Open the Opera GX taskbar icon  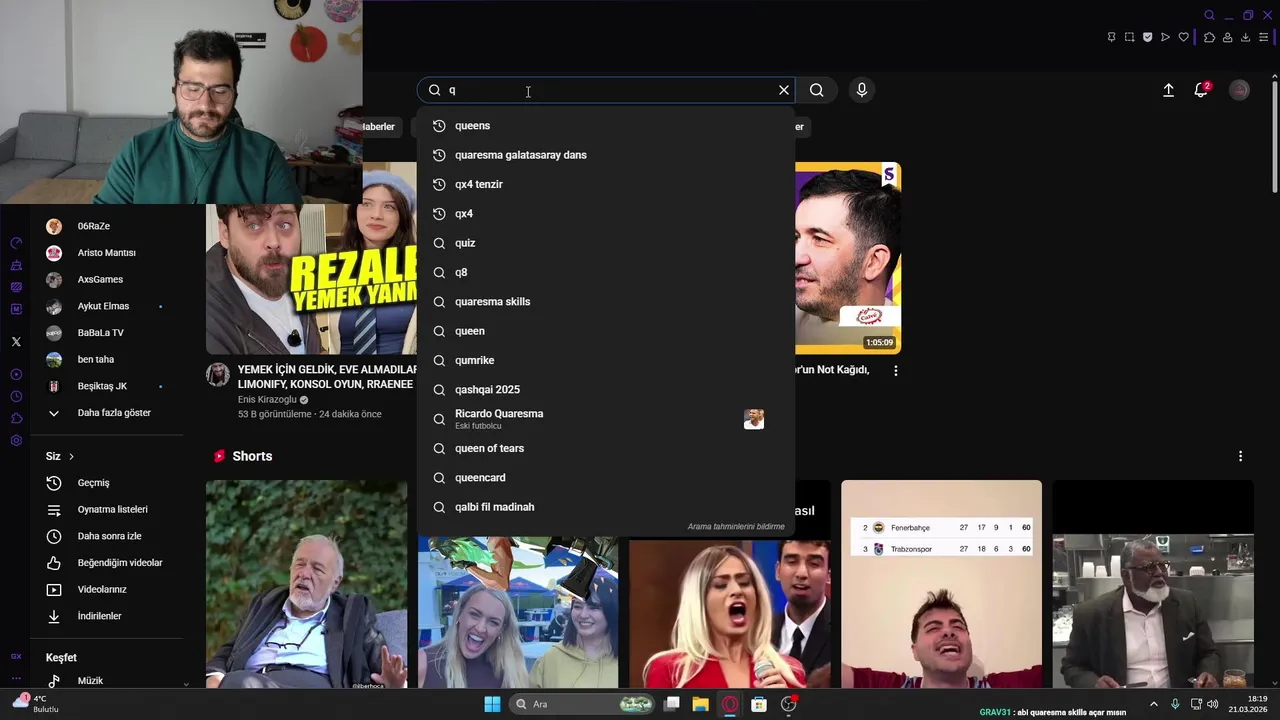(x=730, y=704)
